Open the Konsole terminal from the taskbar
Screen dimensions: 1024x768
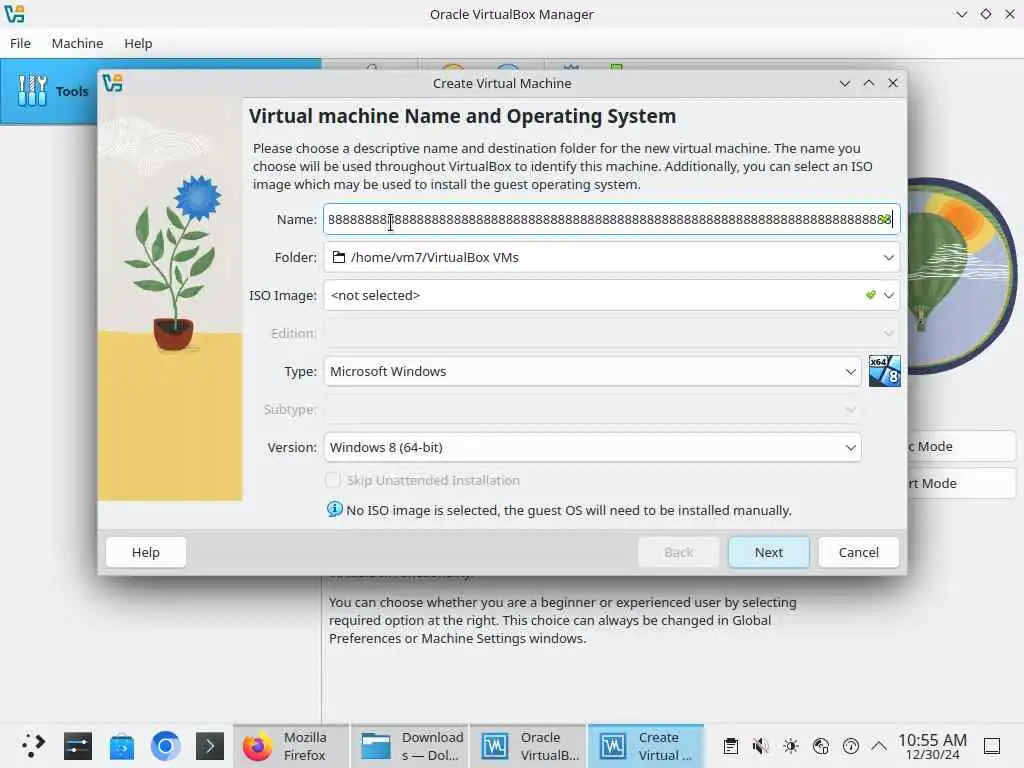pyautogui.click(x=210, y=746)
